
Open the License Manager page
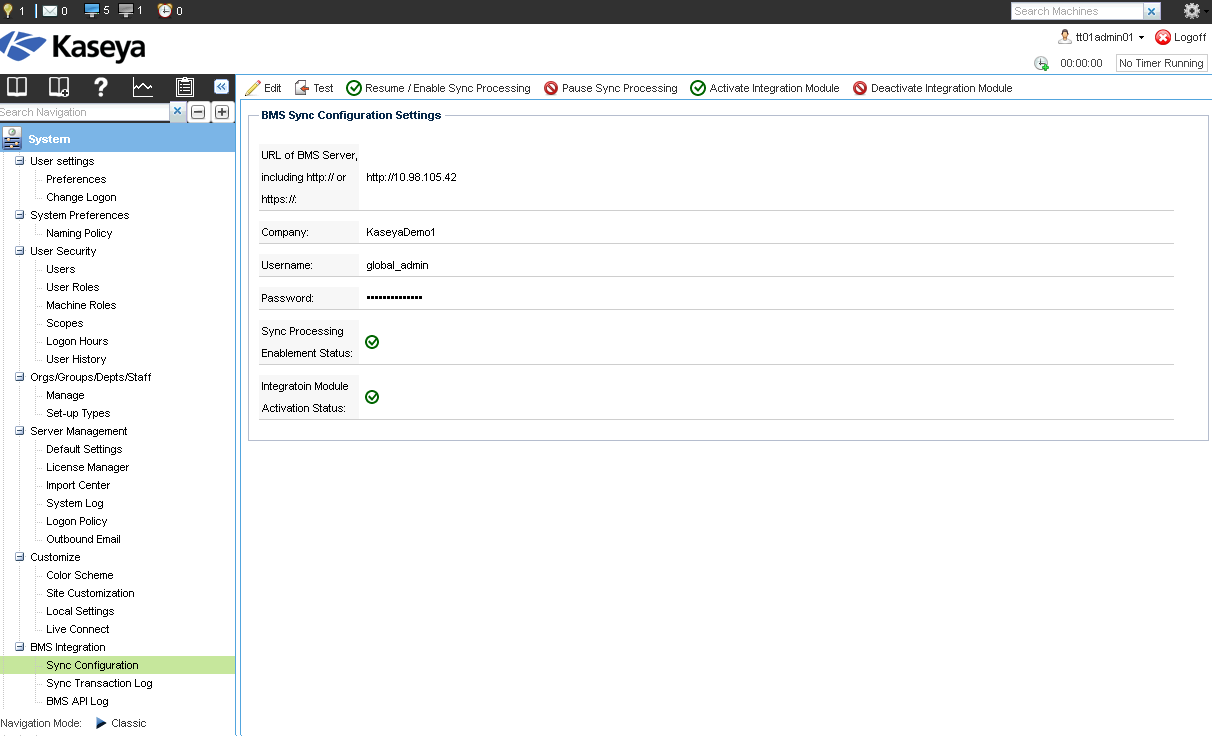(x=87, y=467)
